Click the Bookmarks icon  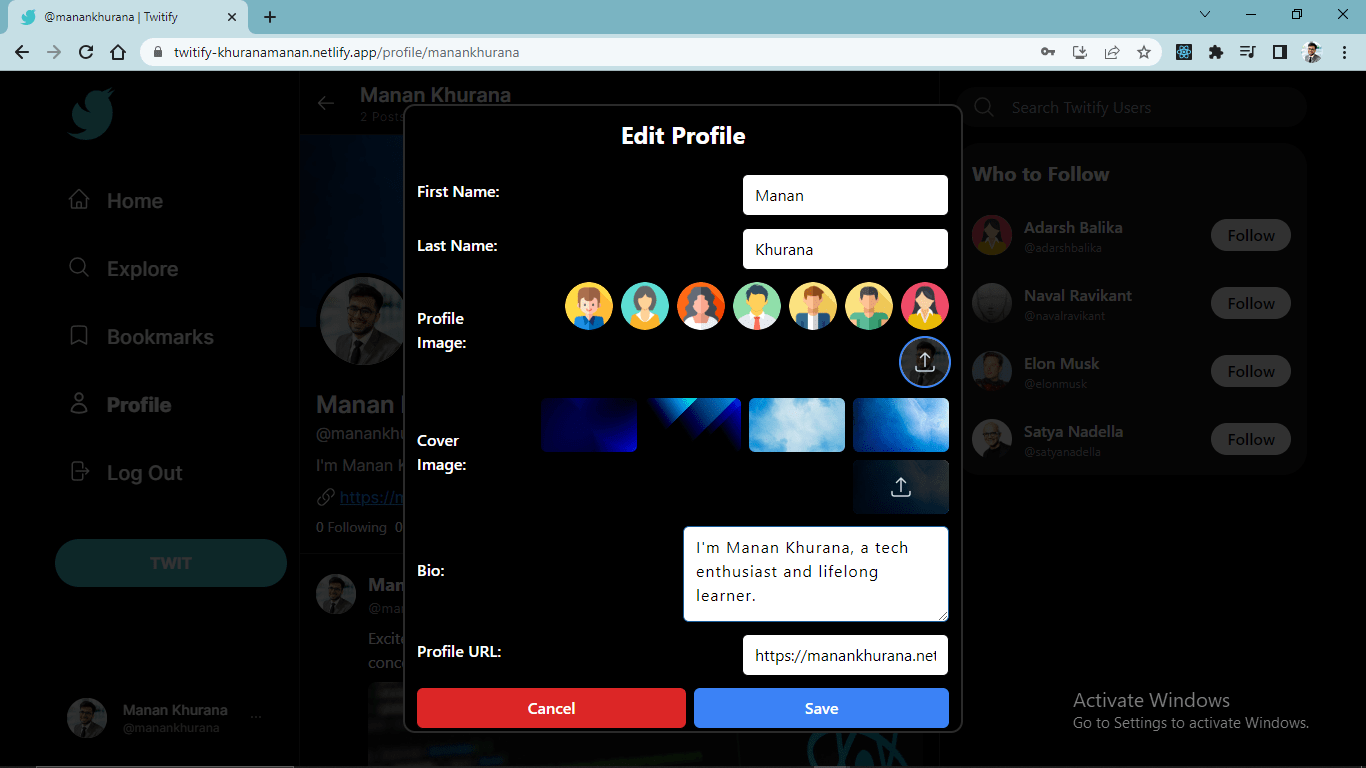click(x=79, y=336)
